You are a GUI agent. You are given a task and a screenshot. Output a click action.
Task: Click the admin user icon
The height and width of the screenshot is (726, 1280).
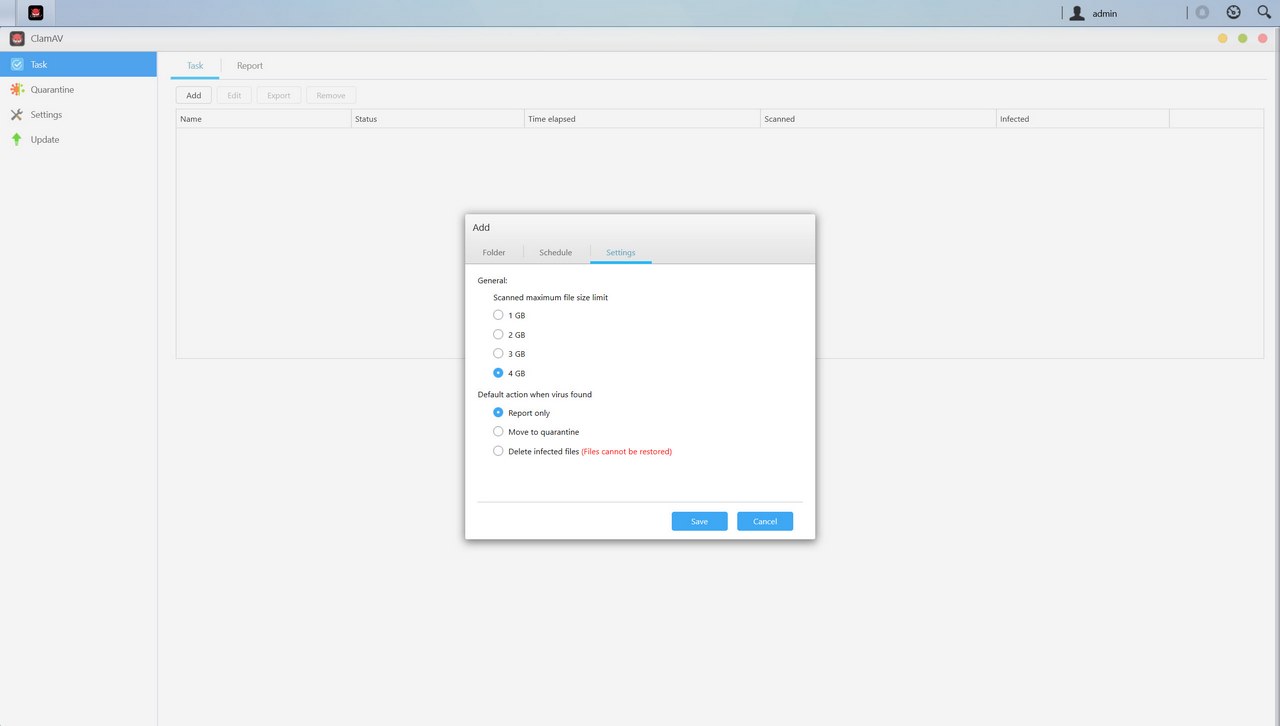[1077, 13]
